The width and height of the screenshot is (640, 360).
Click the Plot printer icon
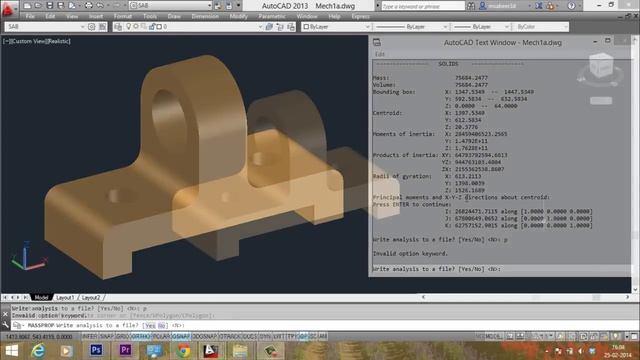click(x=89, y=6)
